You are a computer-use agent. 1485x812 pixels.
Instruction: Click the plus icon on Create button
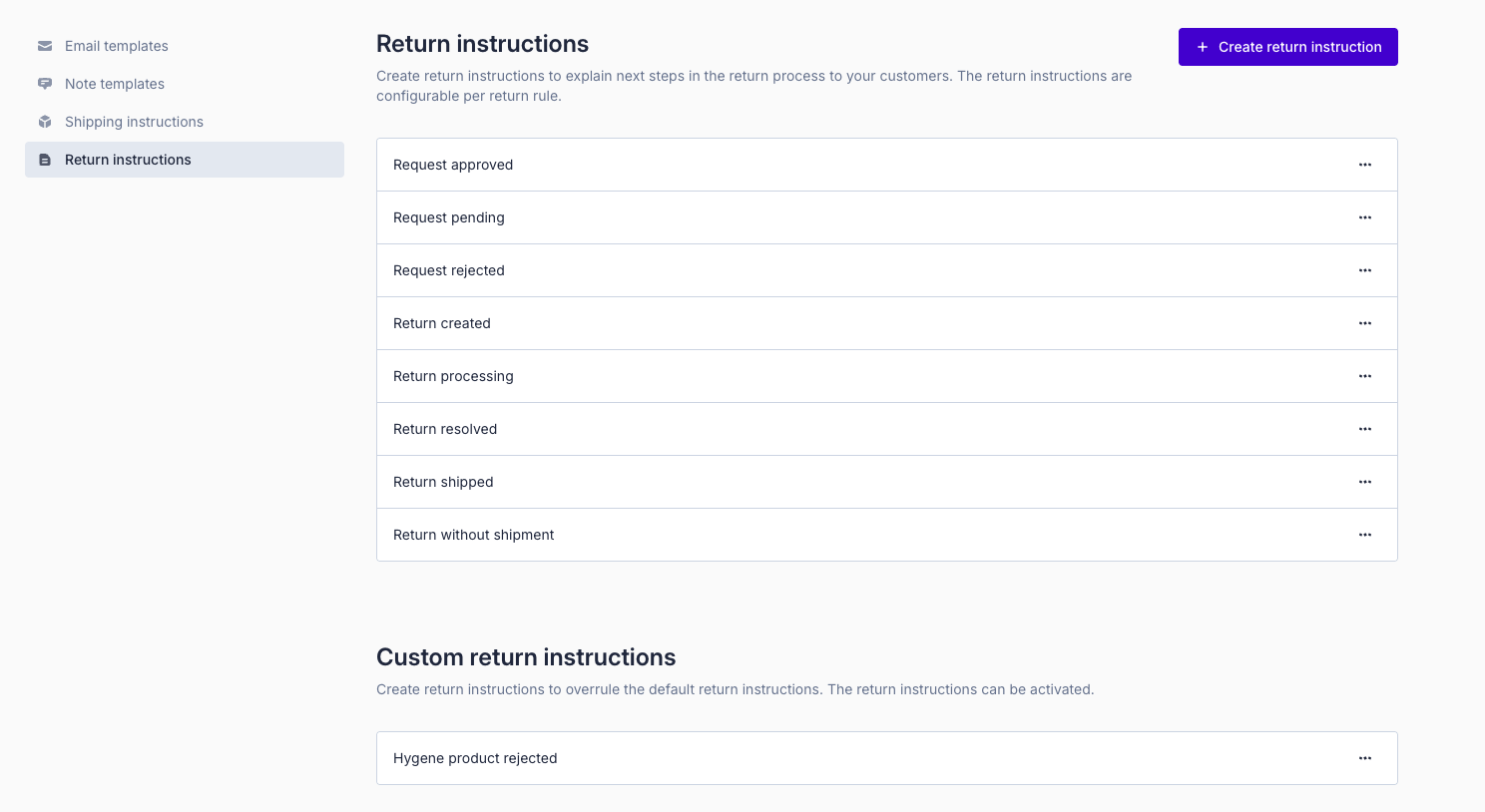click(x=1203, y=47)
